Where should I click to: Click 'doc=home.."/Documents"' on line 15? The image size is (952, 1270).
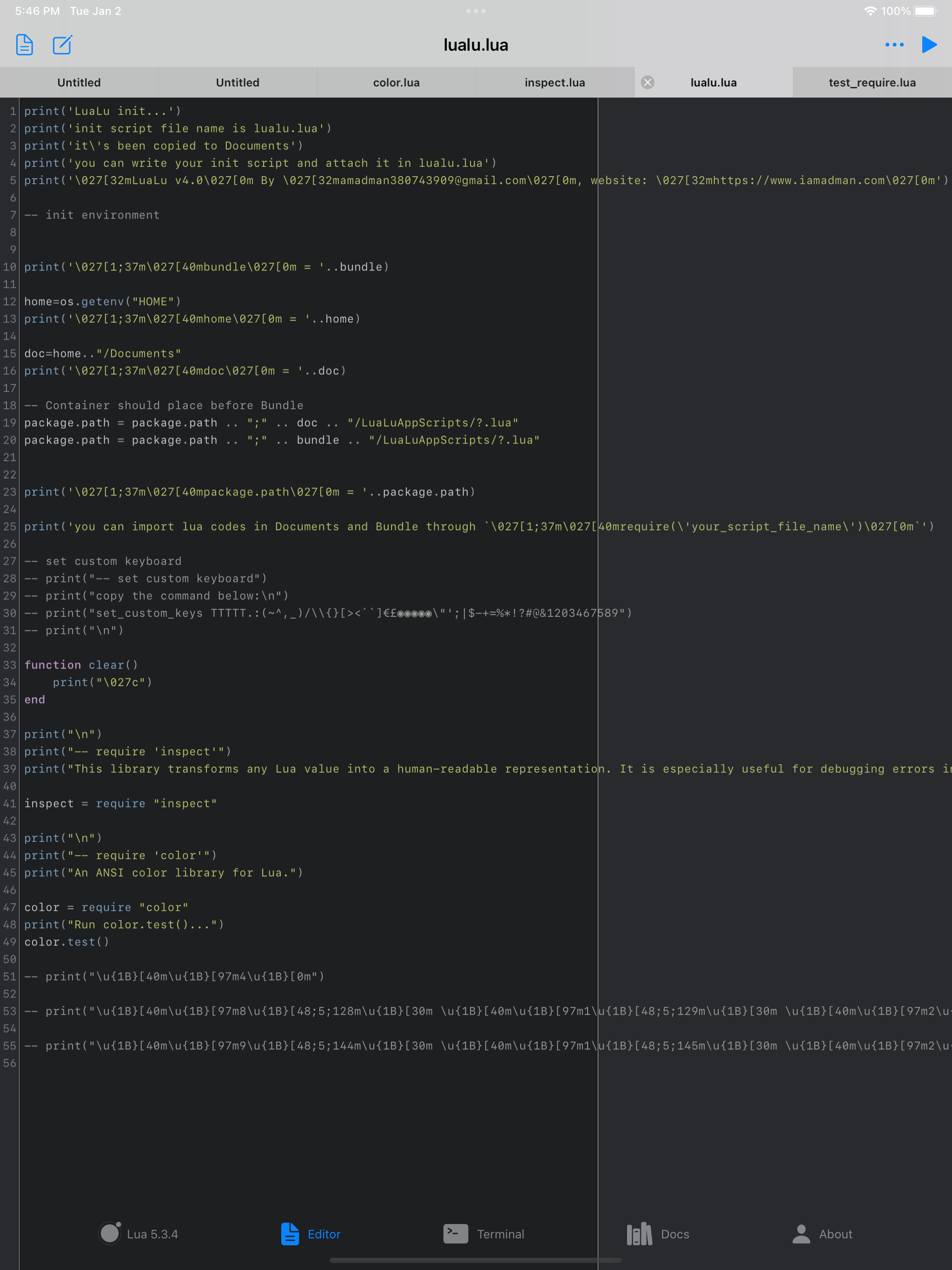tap(103, 353)
